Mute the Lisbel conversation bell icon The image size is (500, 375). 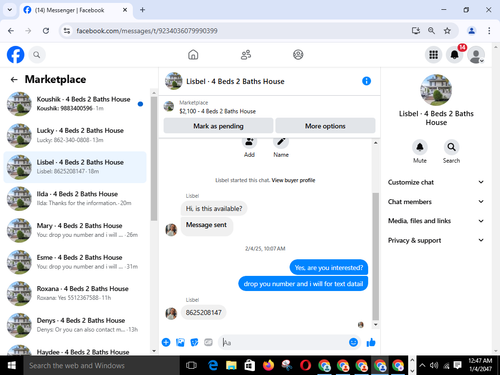pyautogui.click(x=420, y=147)
